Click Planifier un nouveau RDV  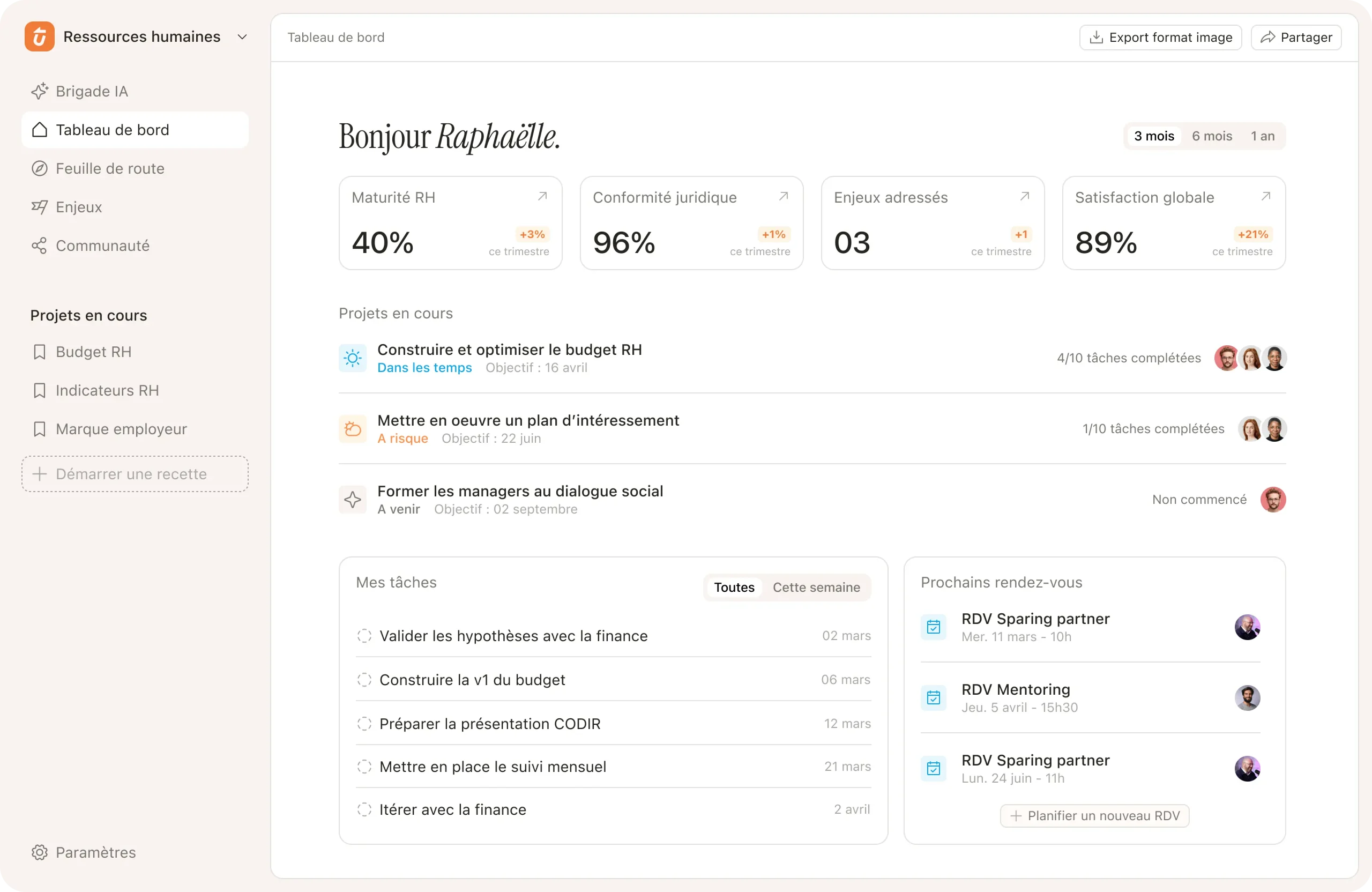tap(1094, 815)
